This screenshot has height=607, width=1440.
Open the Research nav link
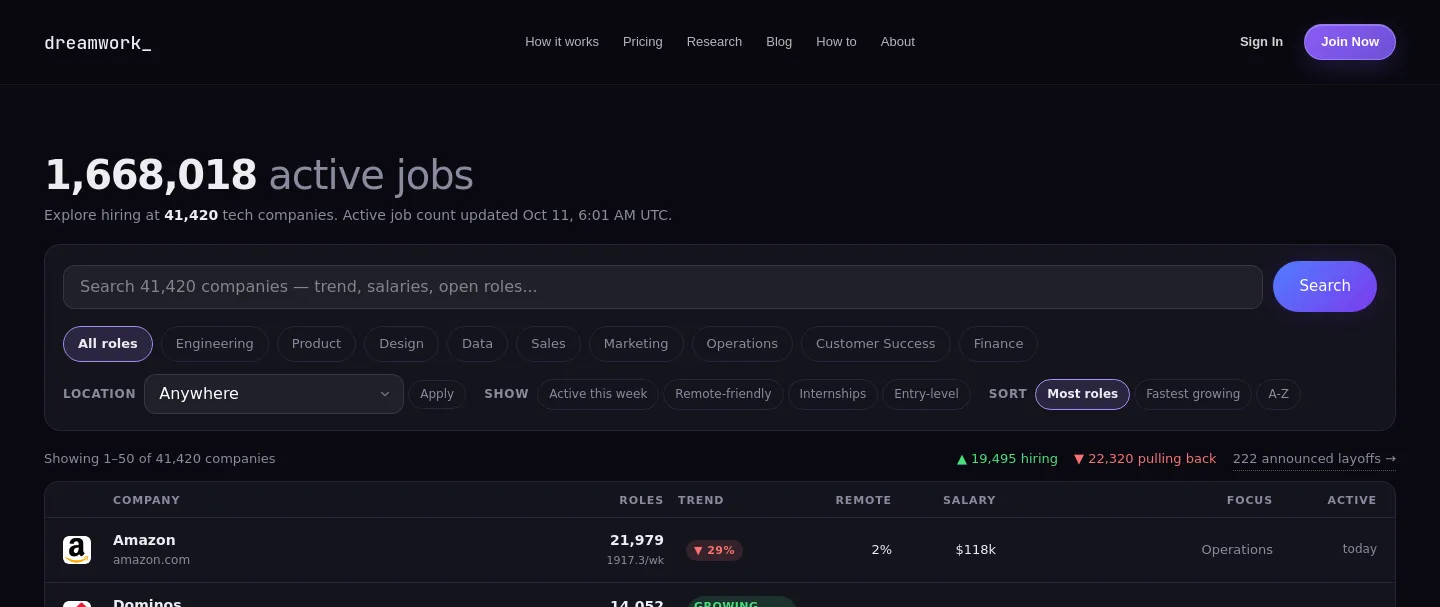pos(714,42)
